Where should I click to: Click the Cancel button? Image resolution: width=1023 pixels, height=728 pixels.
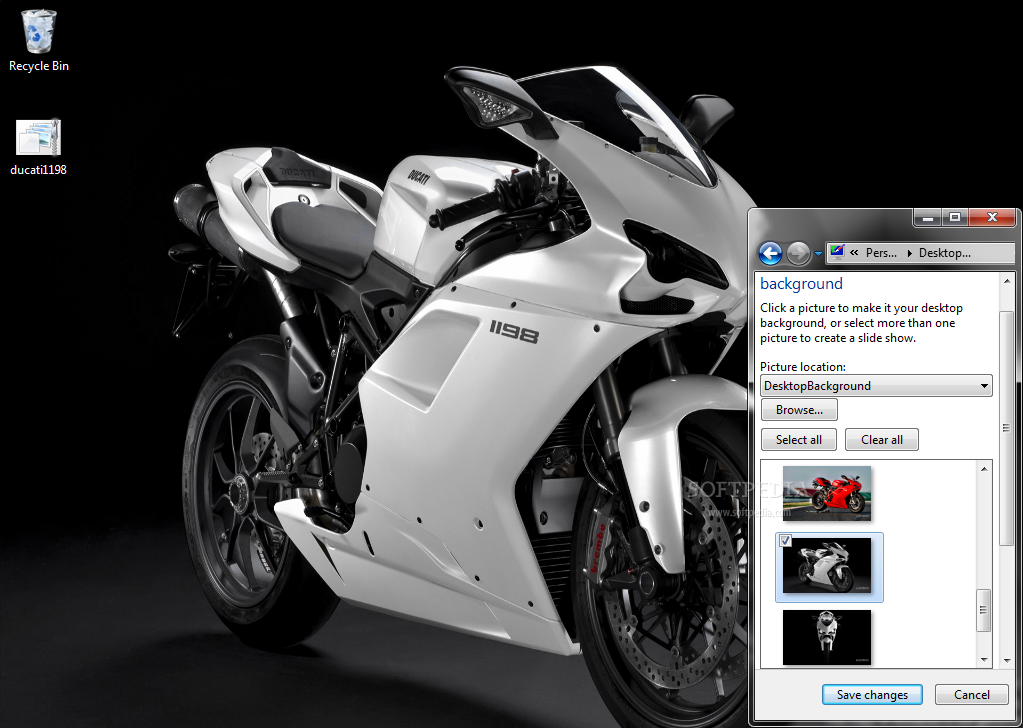click(x=971, y=695)
